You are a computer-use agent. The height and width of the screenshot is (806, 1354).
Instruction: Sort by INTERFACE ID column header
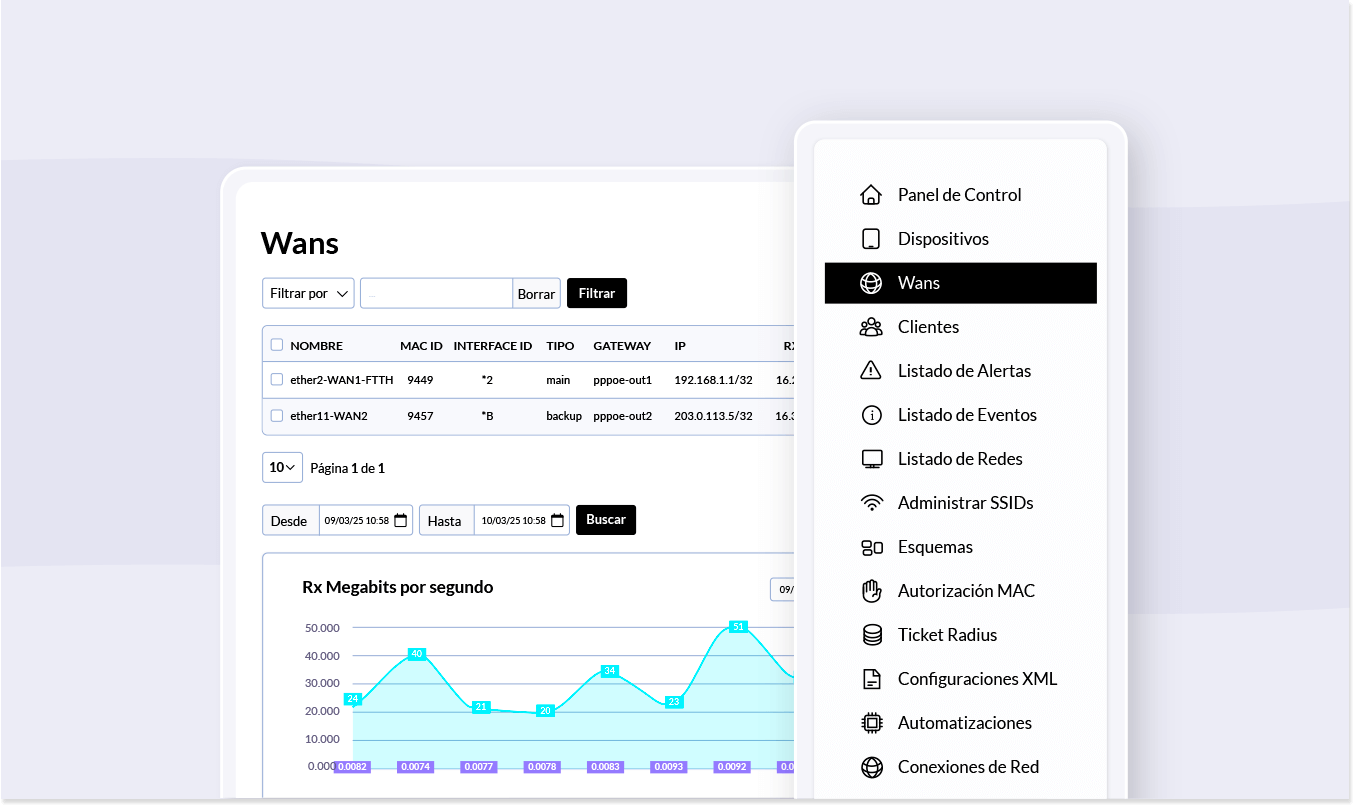(x=493, y=346)
